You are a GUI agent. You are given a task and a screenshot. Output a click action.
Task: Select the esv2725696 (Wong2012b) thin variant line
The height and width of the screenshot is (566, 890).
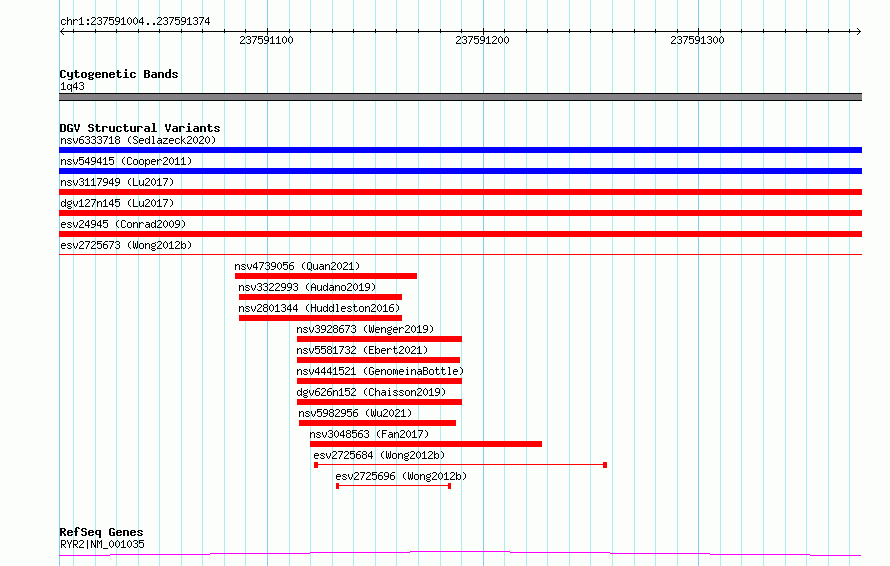393,486
